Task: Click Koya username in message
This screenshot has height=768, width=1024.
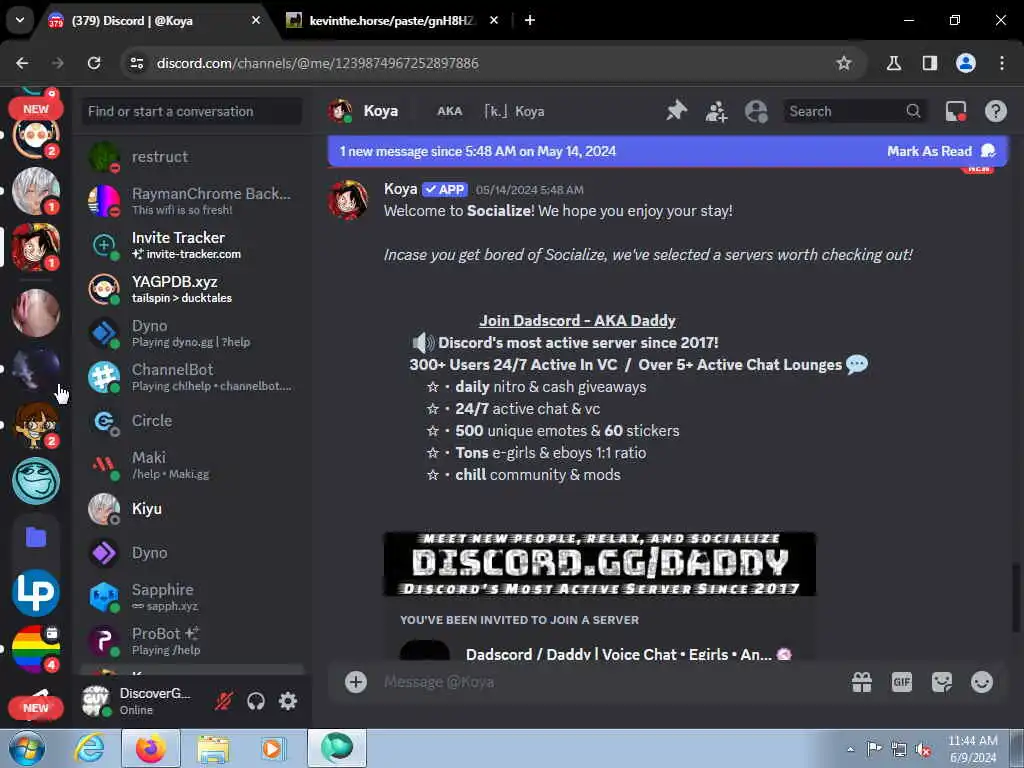Action: coord(400,189)
